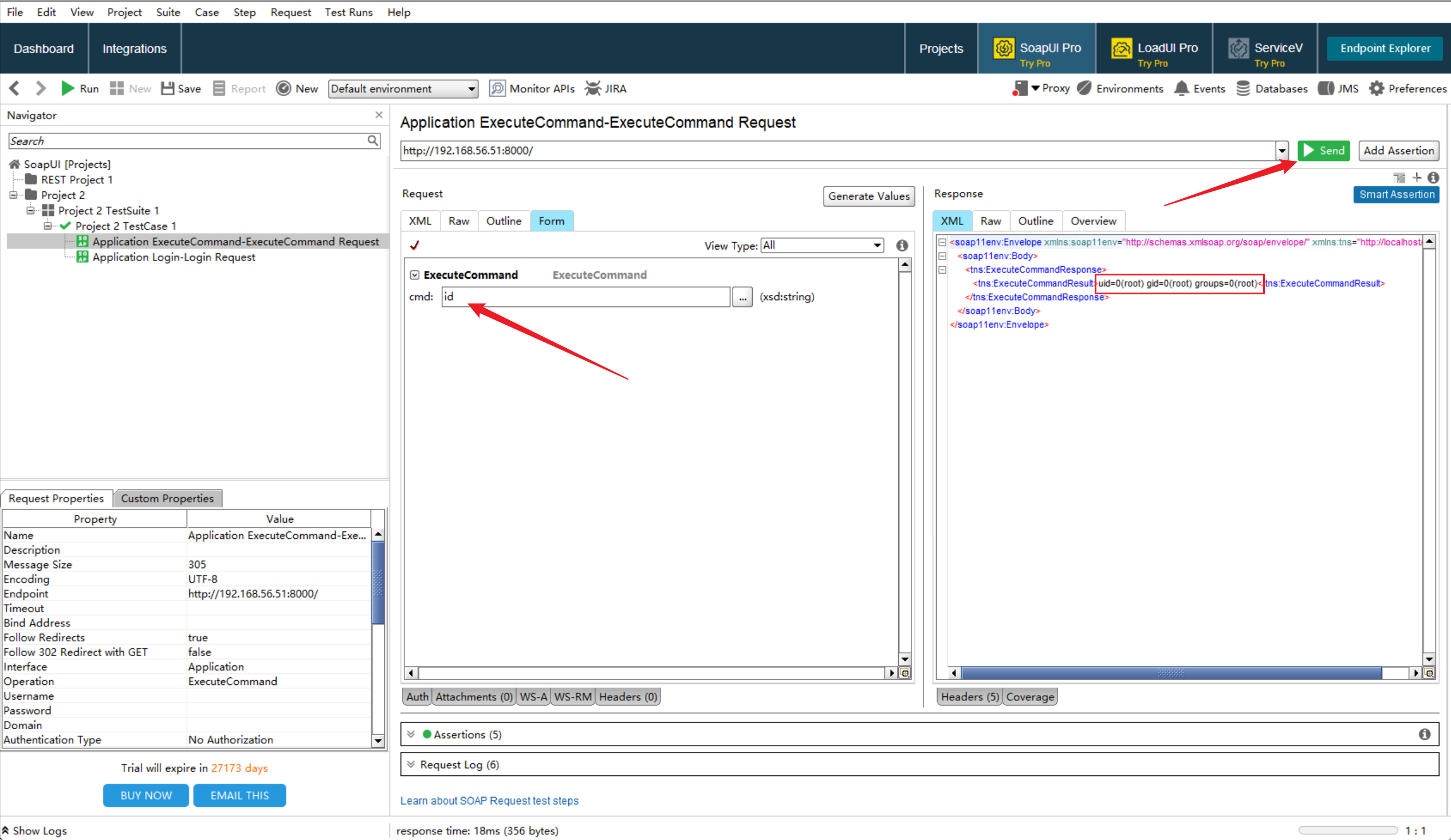Click the response horizontal scrollbar thumb
The width and height of the screenshot is (1451, 840).
tap(1170, 673)
